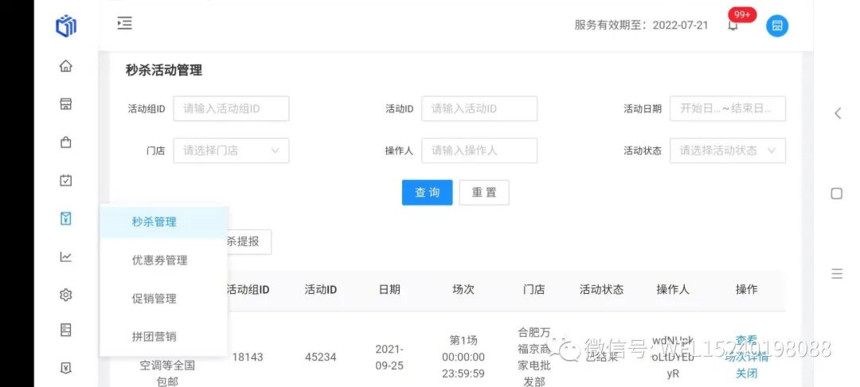
Task: Click the 活动组ID input field
Action: click(231, 109)
